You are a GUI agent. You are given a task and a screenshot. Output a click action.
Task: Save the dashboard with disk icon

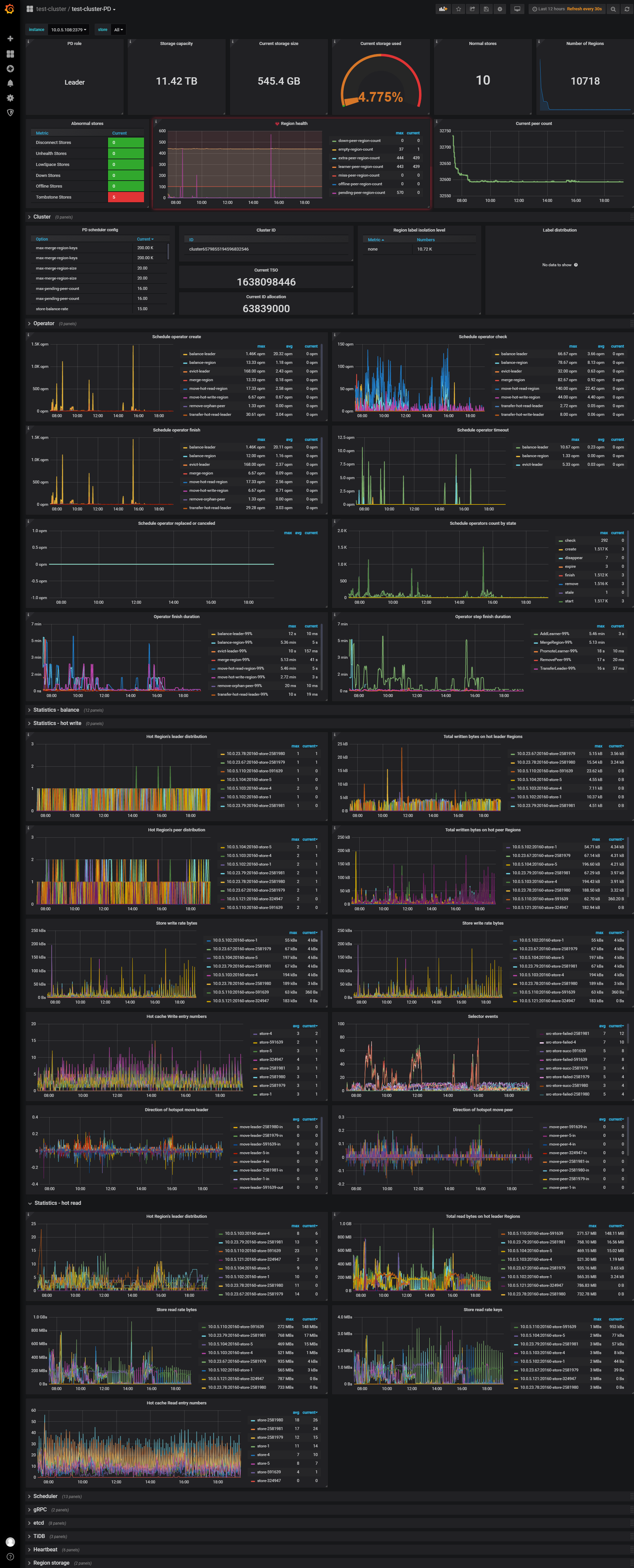tap(486, 9)
